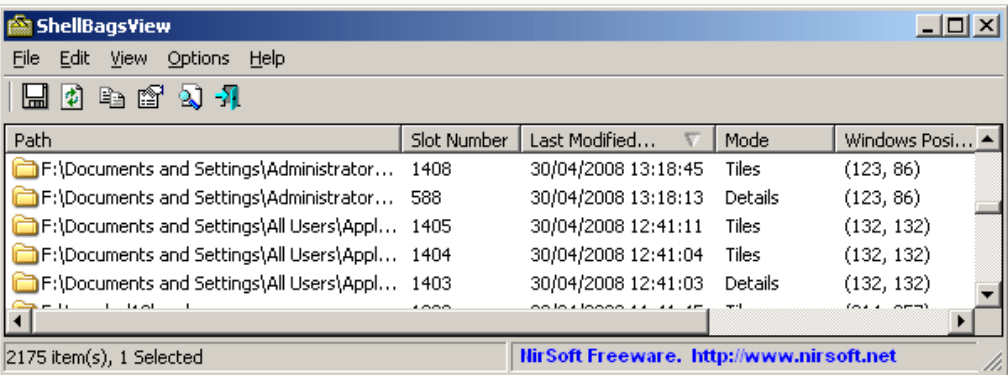Viewport: 1008px width, 375px height.
Task: Open the Edit menu
Action: (x=75, y=59)
